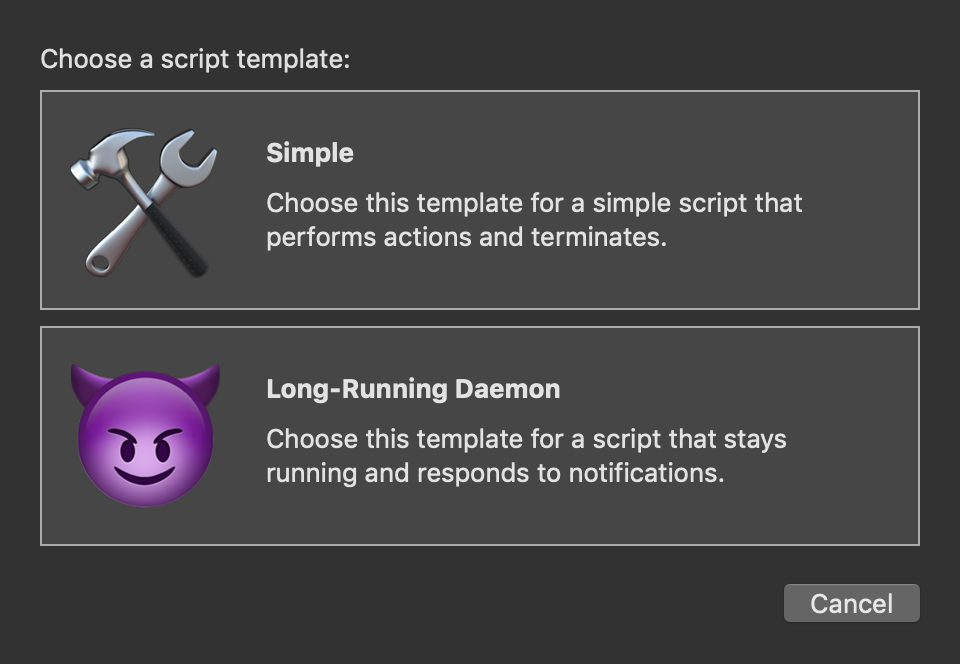Cancel the script template dialog
The height and width of the screenshot is (664, 960).
[x=852, y=603]
